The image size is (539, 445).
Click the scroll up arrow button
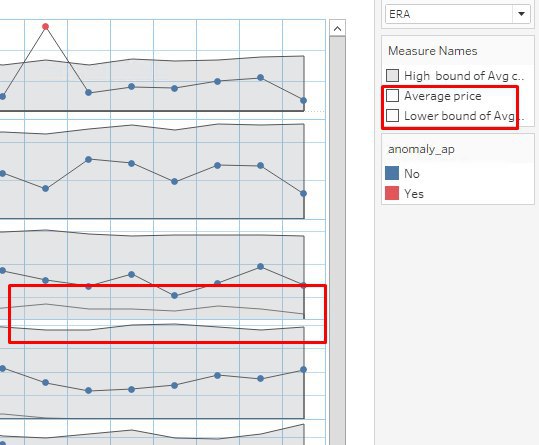point(337,29)
